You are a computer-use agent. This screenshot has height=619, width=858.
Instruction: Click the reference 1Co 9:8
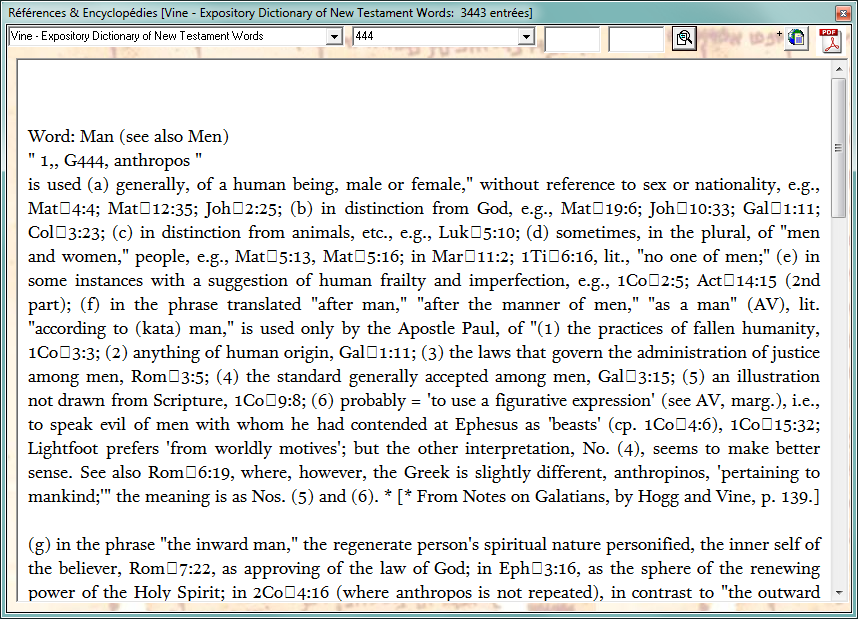[267, 401]
